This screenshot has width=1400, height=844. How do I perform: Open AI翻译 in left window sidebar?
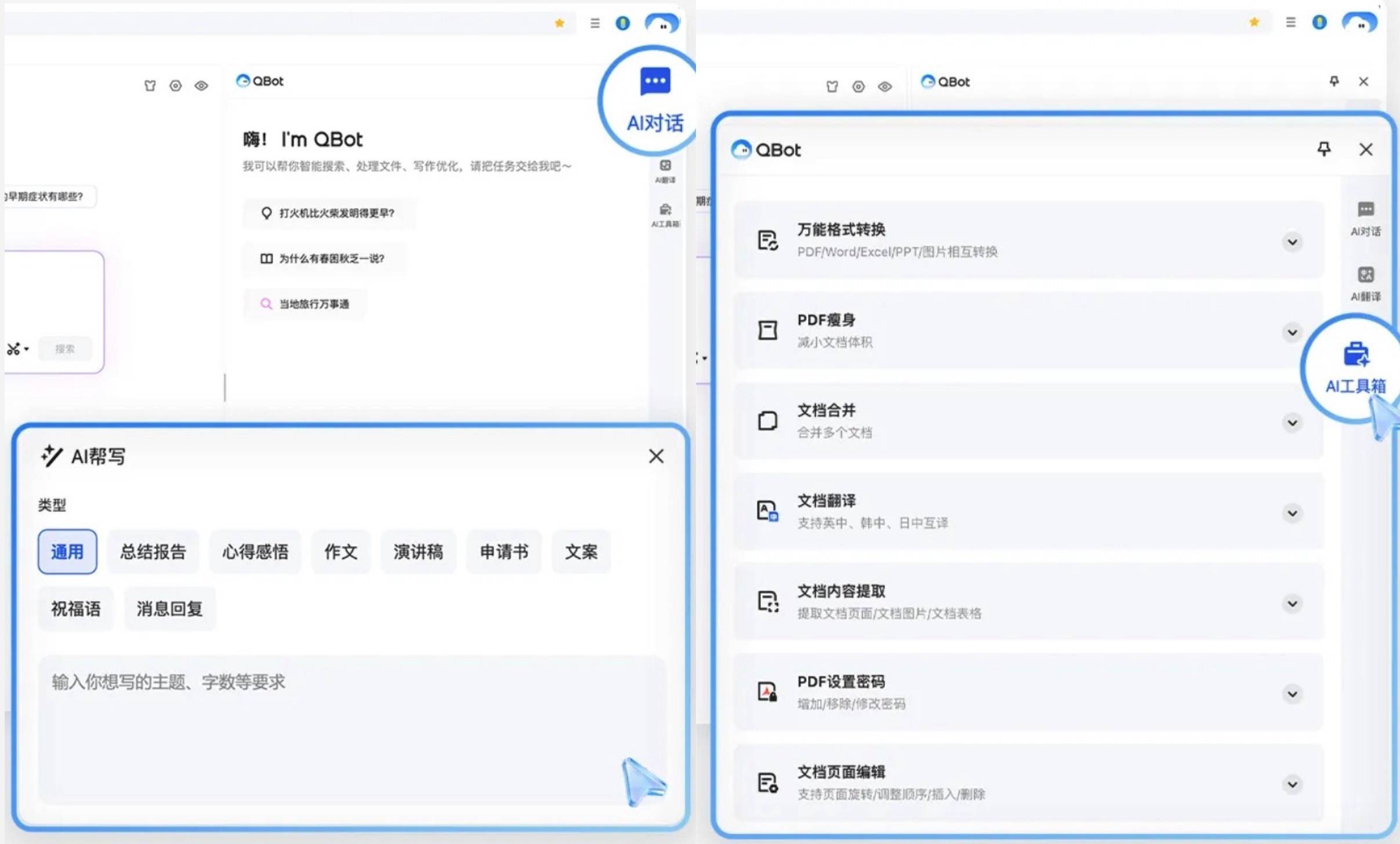point(665,172)
